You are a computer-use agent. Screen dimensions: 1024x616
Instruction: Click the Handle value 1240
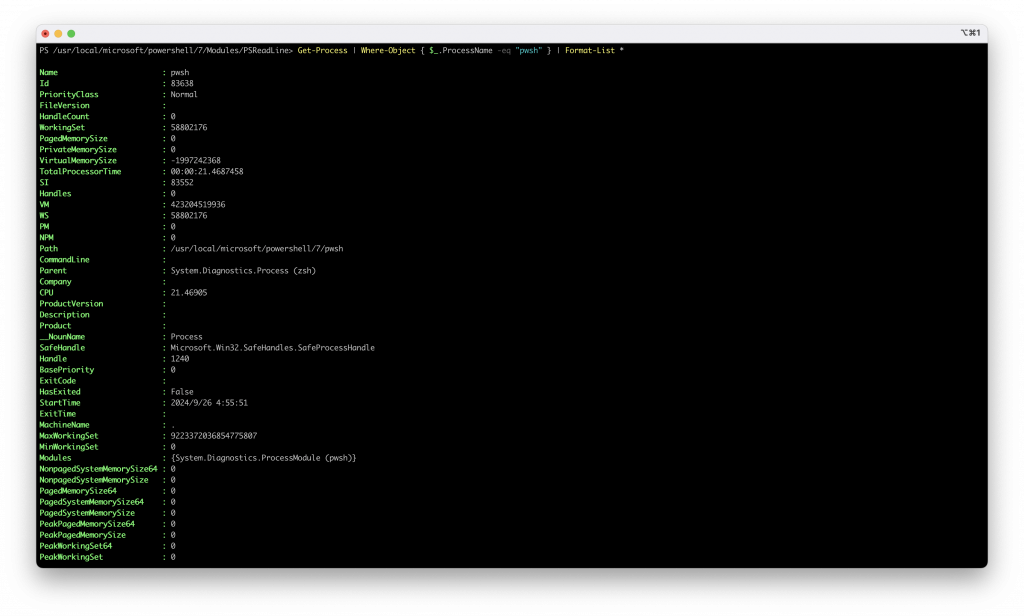180,359
